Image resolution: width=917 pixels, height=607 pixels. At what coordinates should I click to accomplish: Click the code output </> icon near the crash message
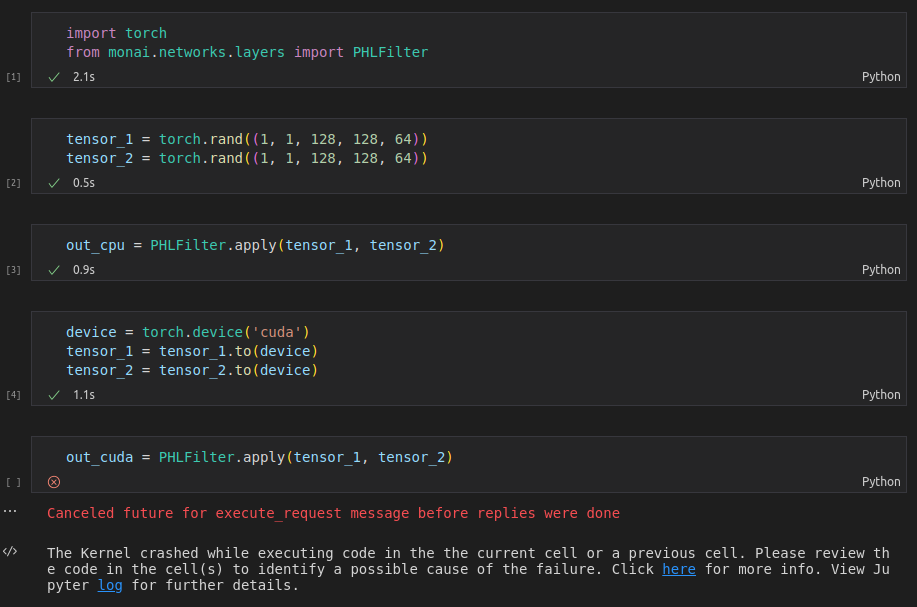coord(11,549)
